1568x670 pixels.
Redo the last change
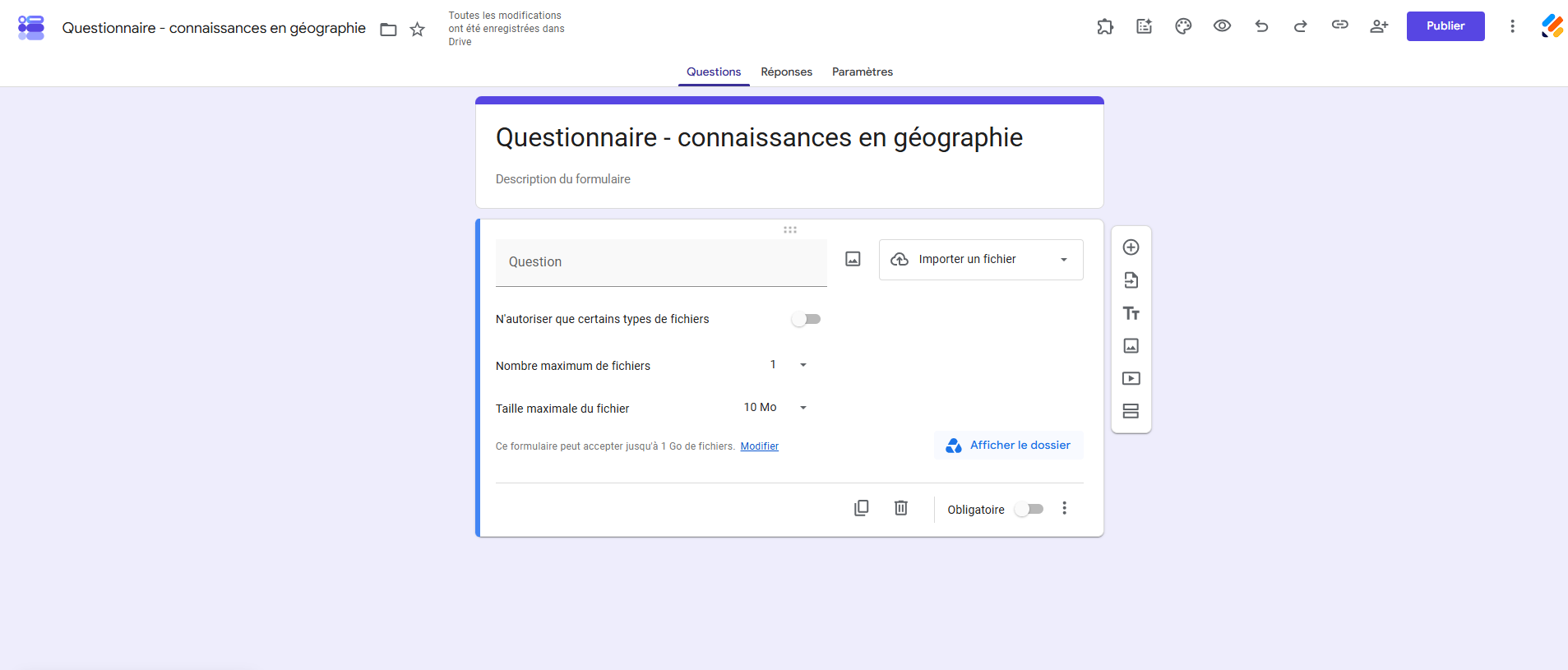[x=1301, y=26]
